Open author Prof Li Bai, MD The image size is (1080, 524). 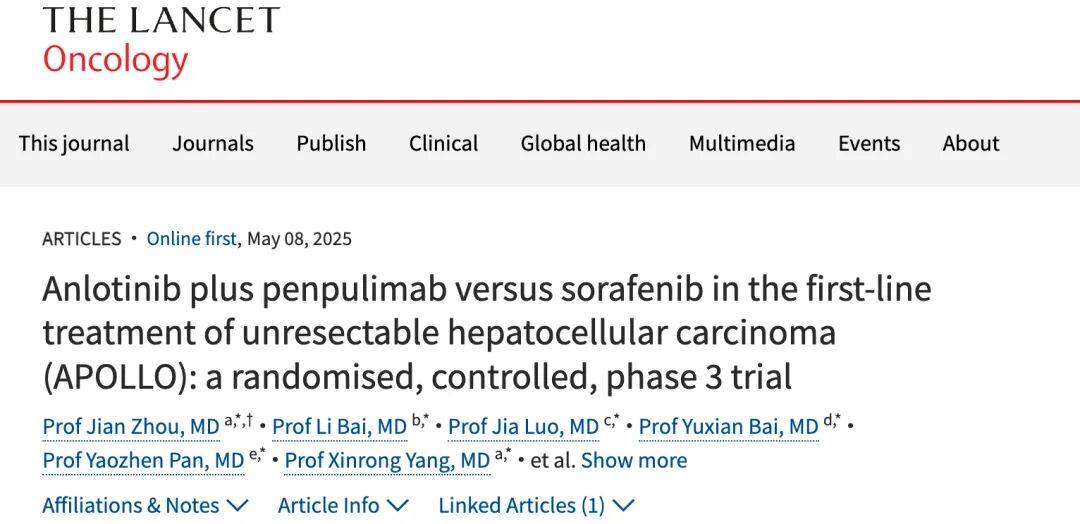339,427
